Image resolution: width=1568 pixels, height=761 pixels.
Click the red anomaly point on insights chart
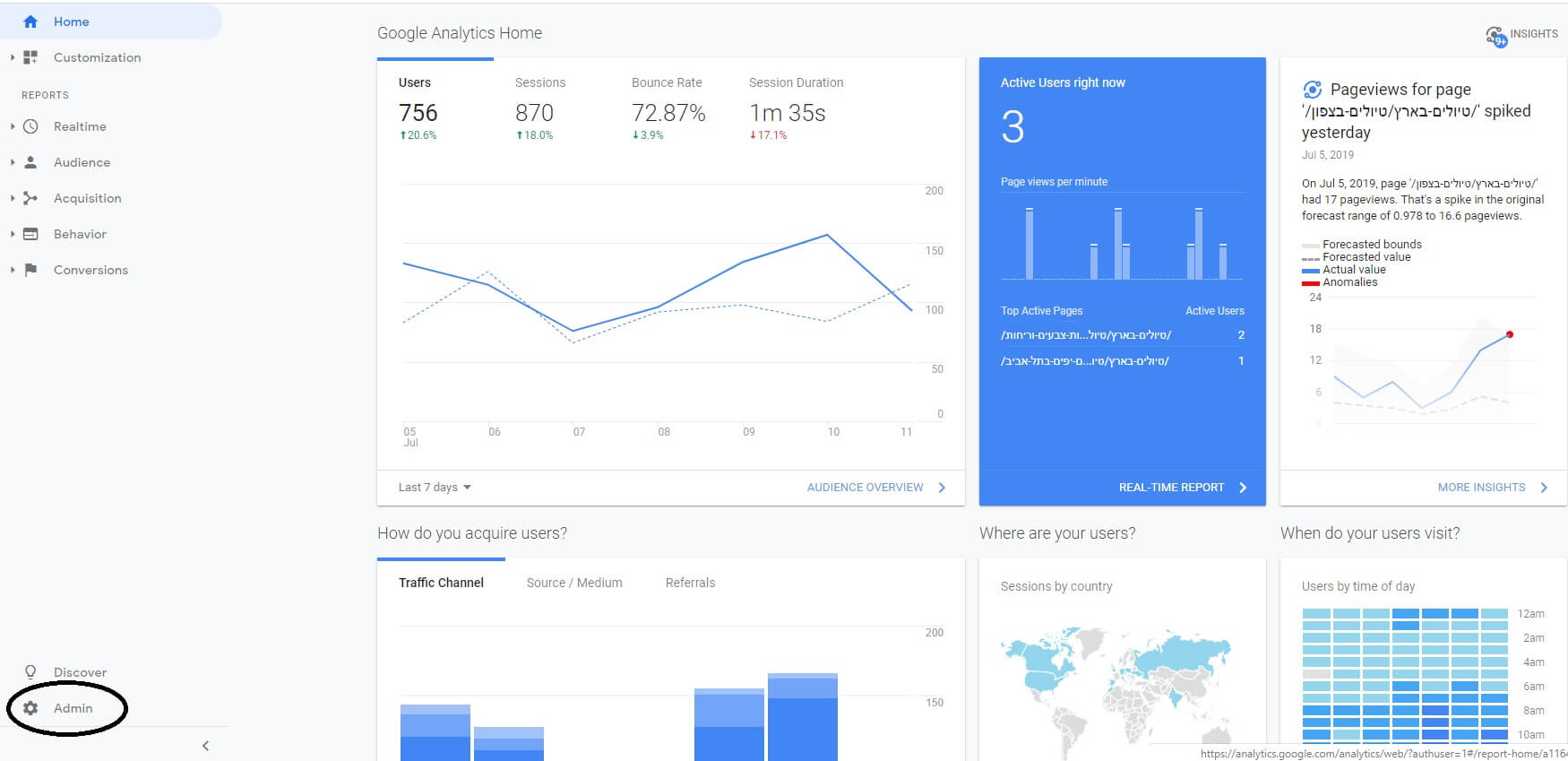click(1510, 334)
